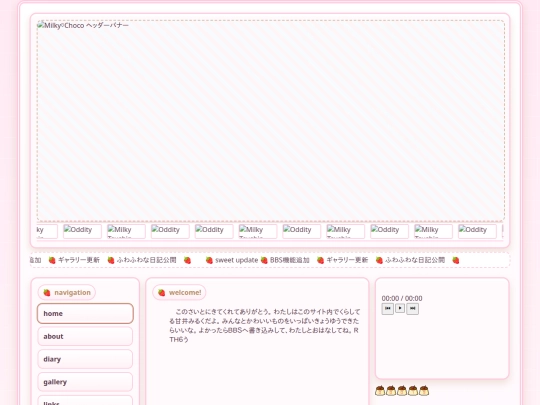This screenshot has width=540, height=405.
Task: Click the 'navigation' panel heading
Action: [66, 292]
